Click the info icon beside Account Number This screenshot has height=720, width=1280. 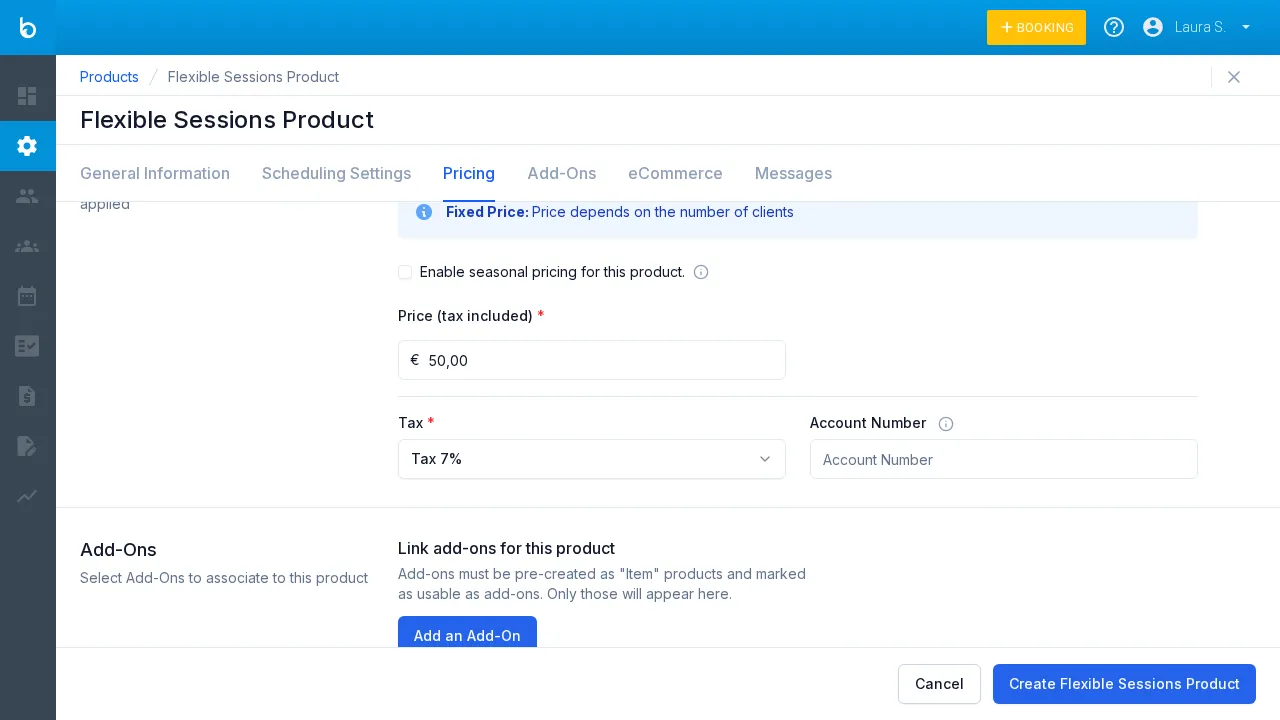pyautogui.click(x=946, y=424)
